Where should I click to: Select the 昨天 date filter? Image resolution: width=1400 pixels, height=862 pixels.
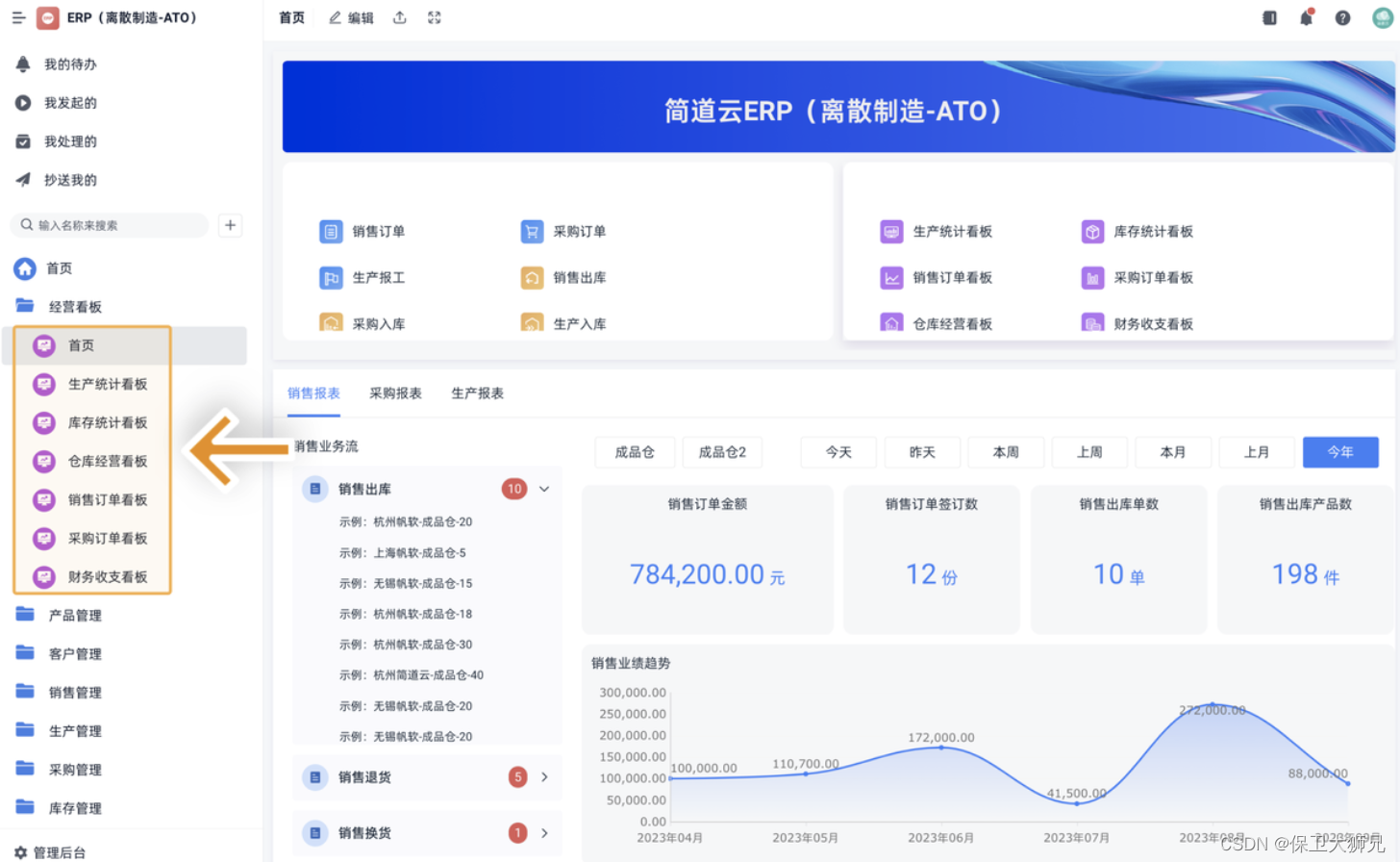click(x=922, y=452)
